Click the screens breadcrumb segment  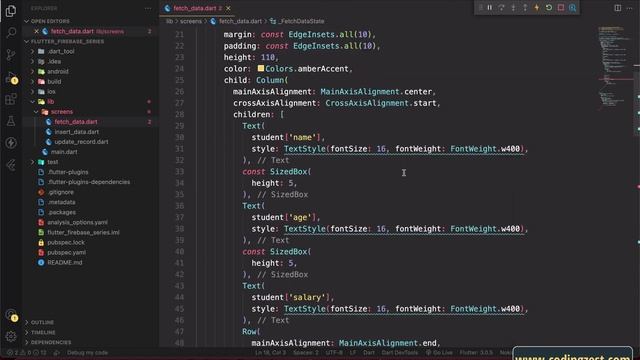pyautogui.click(x=191, y=21)
